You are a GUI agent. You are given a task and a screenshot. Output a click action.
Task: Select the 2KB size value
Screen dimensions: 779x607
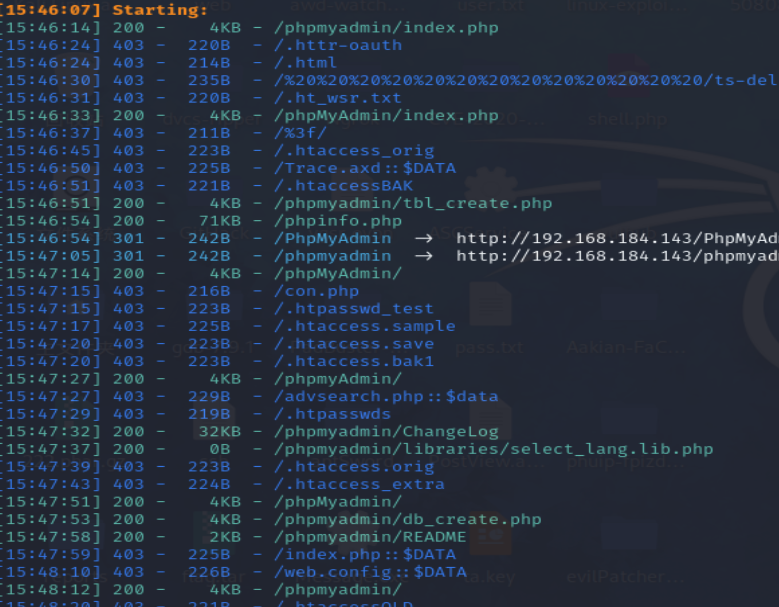[x=225, y=537]
